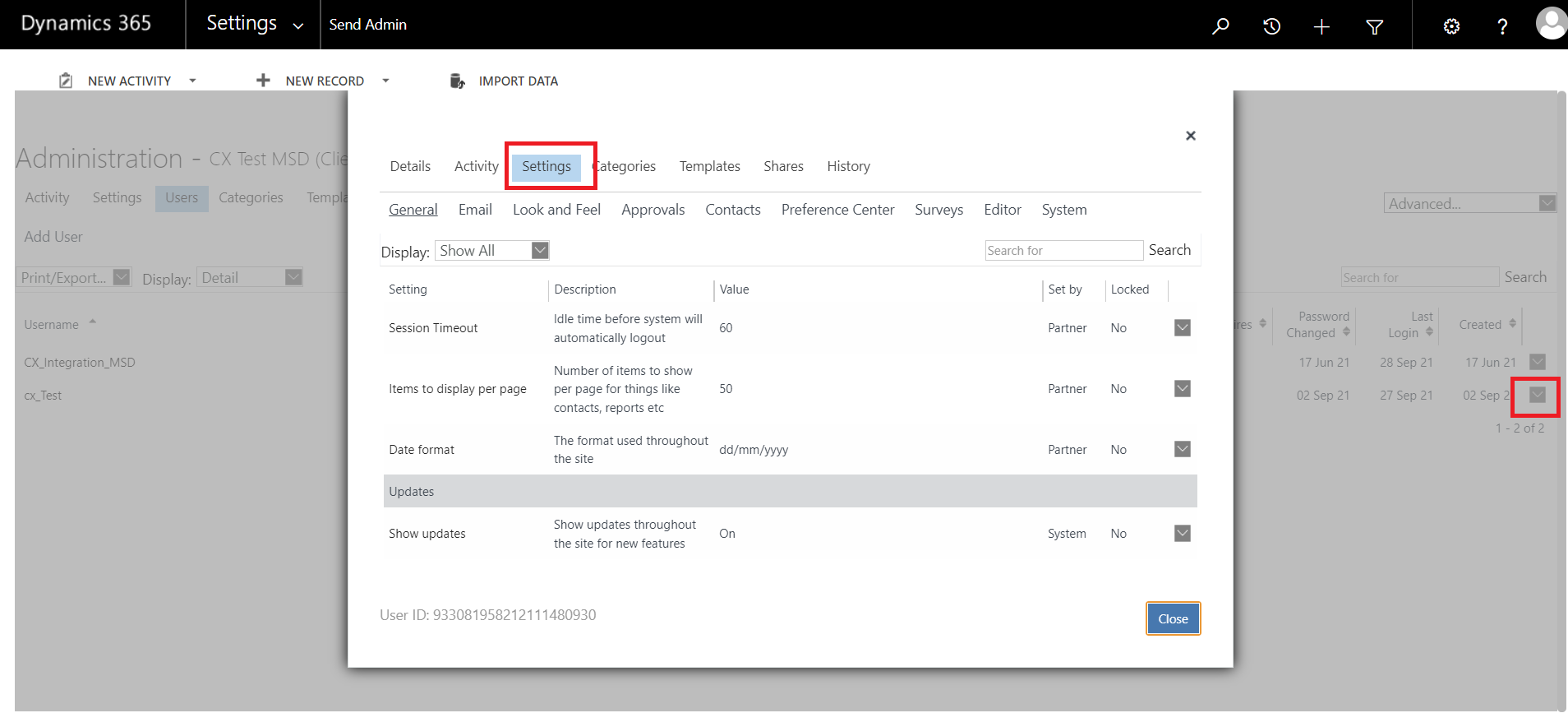Click Search button in dialog
This screenshot has width=1568, height=713.
[1169, 250]
